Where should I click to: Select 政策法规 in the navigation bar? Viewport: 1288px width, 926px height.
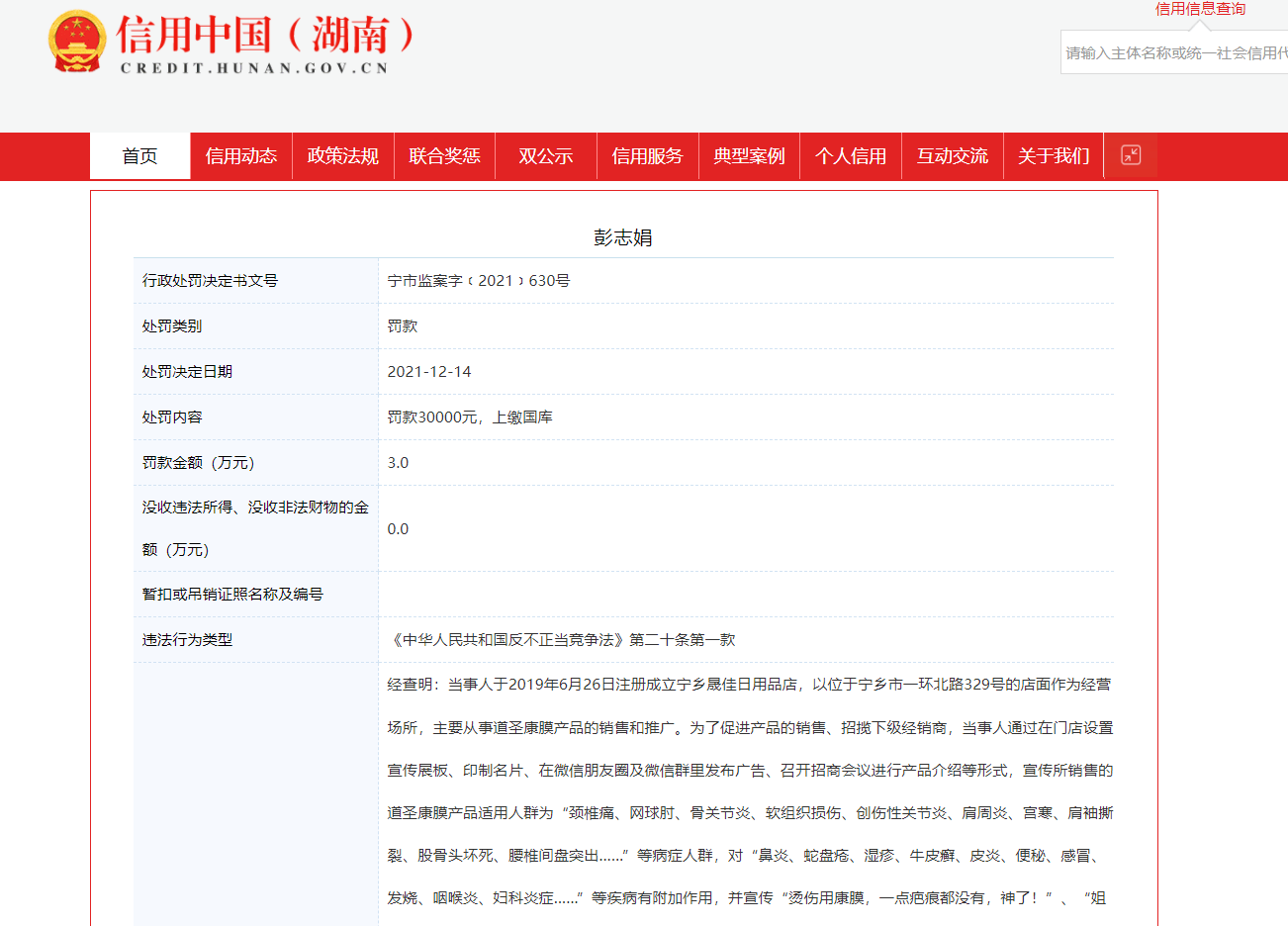tap(343, 156)
